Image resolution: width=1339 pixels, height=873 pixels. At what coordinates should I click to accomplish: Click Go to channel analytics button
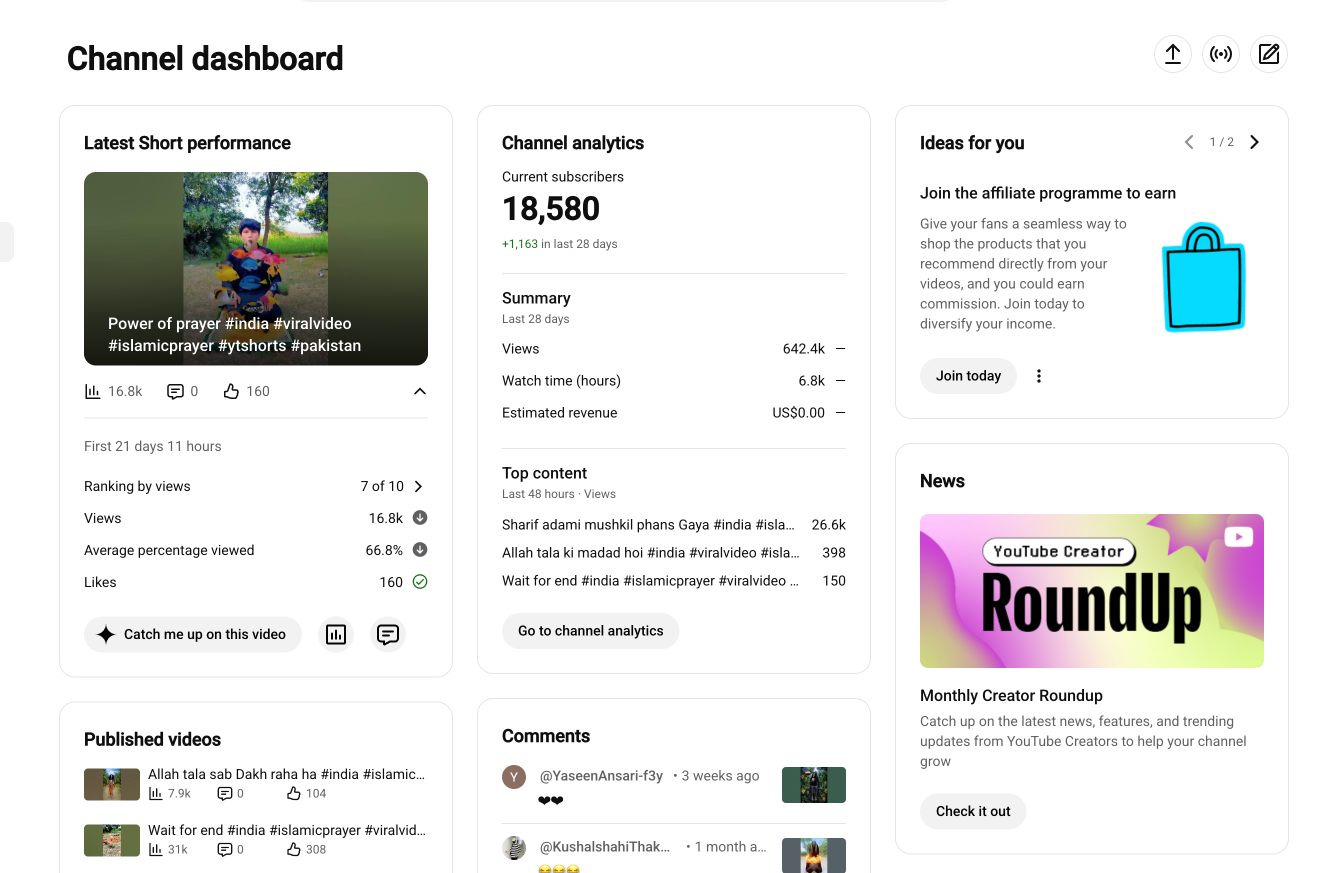(x=590, y=631)
